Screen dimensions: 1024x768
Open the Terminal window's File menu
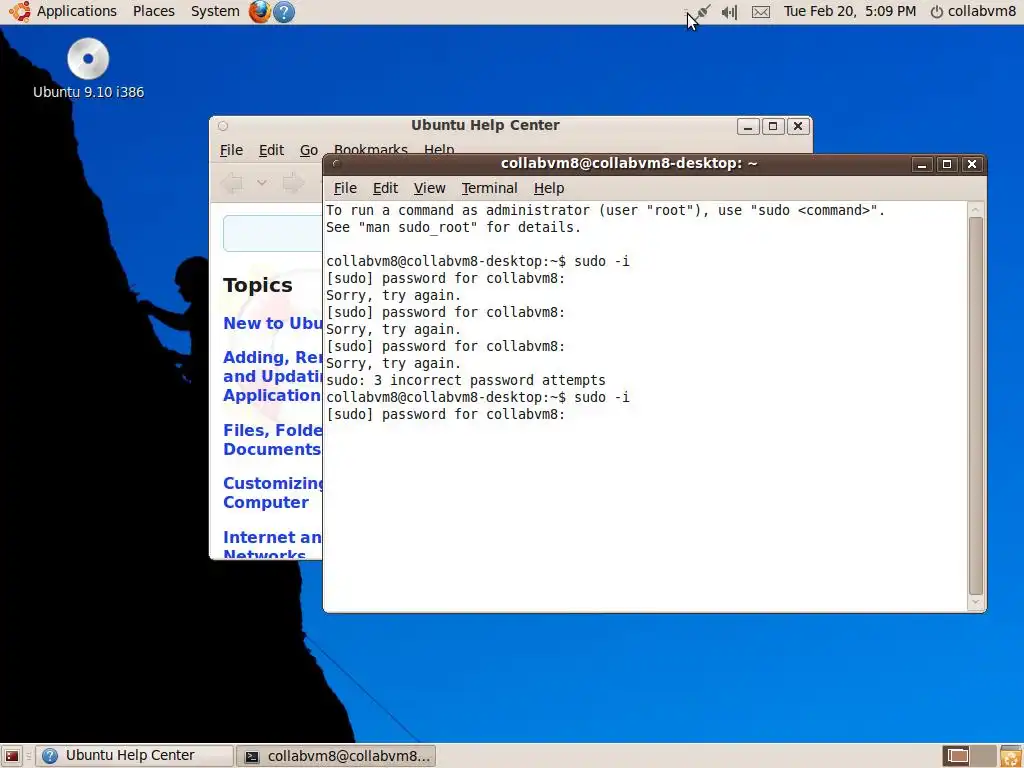click(x=345, y=188)
